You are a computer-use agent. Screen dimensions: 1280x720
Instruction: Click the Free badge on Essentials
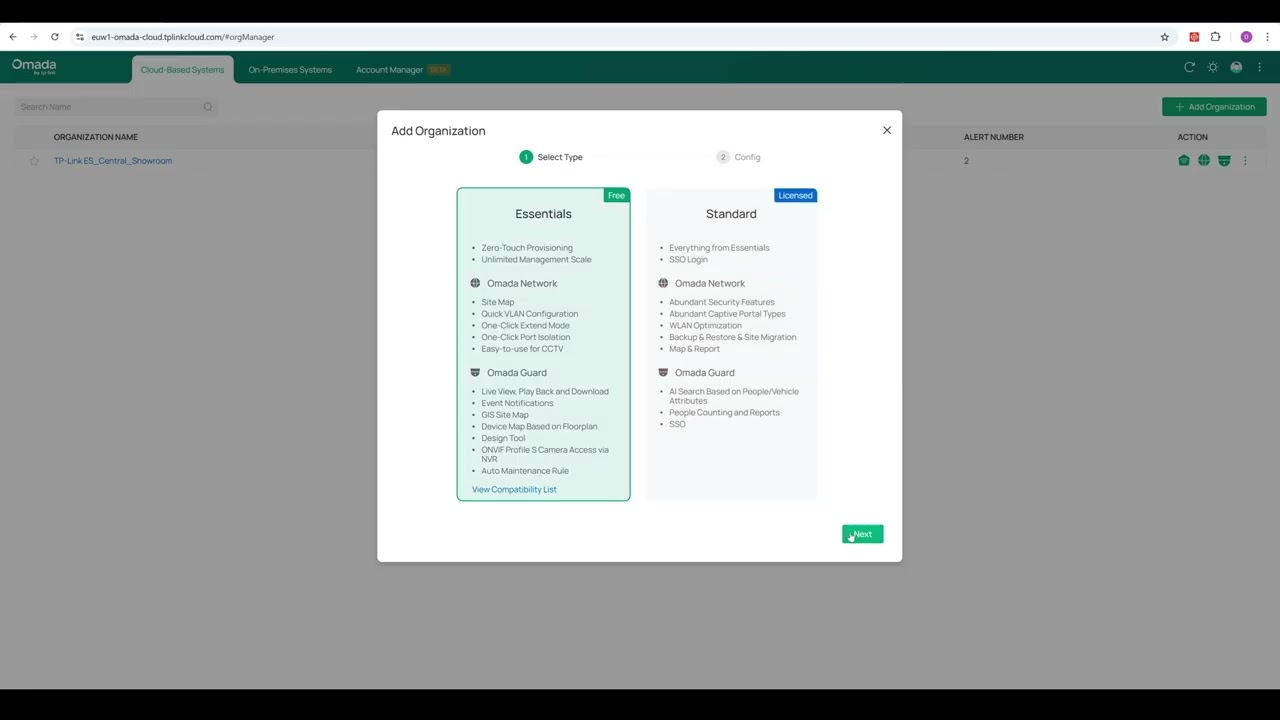(x=616, y=195)
